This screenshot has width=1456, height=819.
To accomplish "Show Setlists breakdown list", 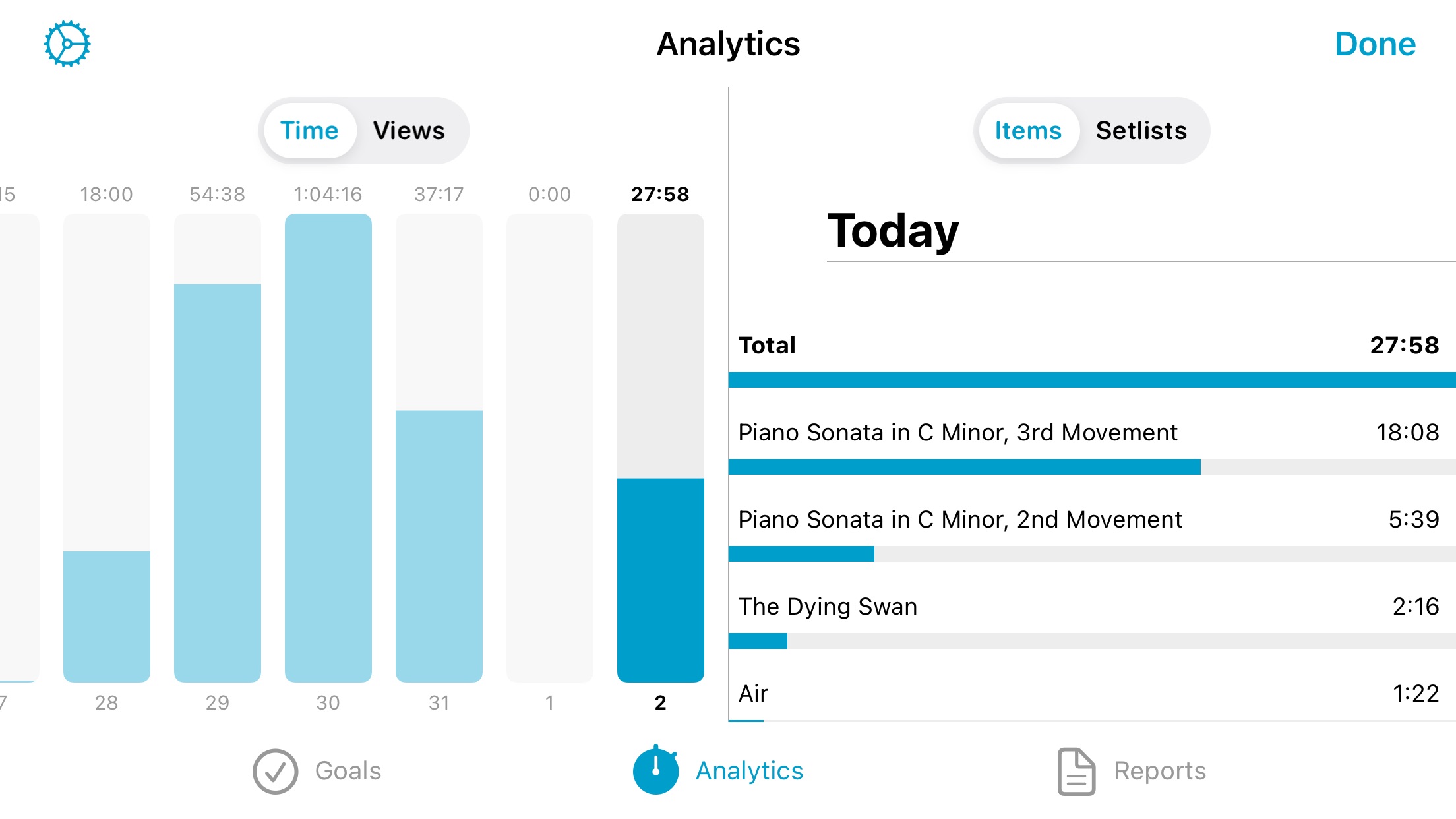I will click(1141, 131).
